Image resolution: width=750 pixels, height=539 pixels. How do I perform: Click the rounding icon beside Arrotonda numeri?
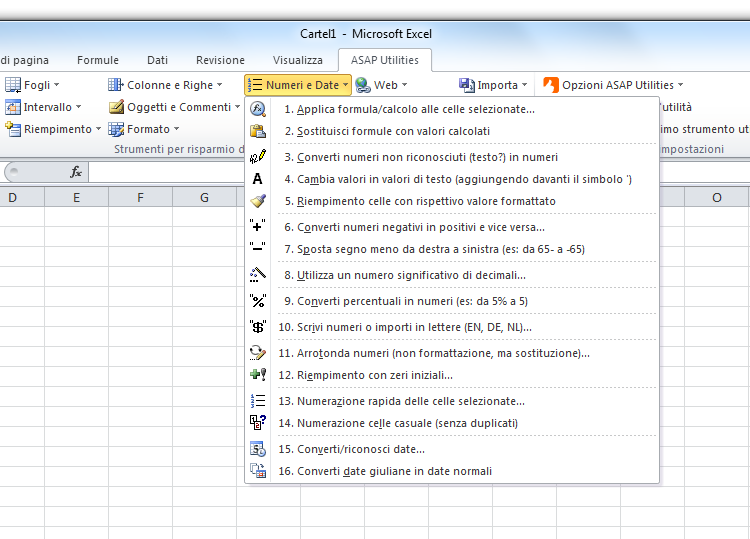click(258, 353)
